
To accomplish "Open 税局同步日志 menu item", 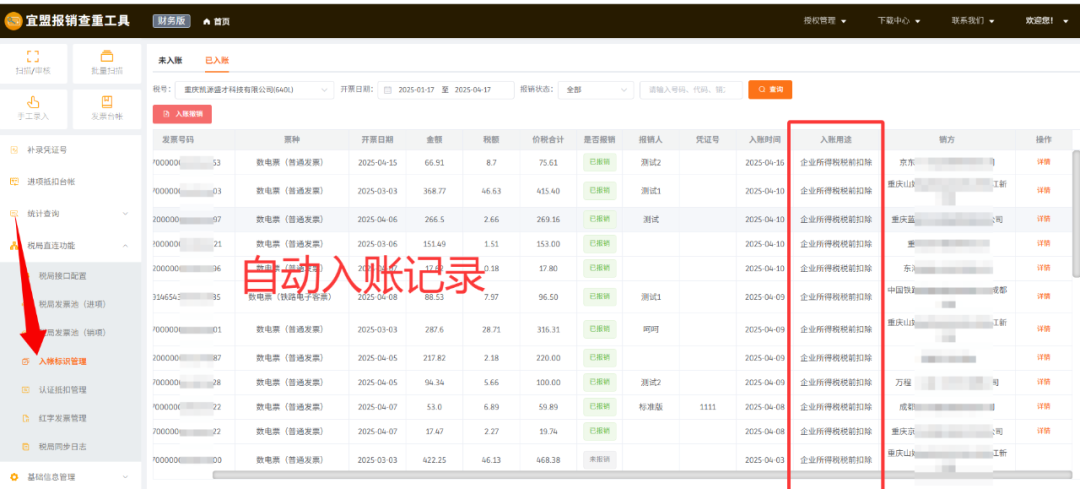I will tap(63, 447).
